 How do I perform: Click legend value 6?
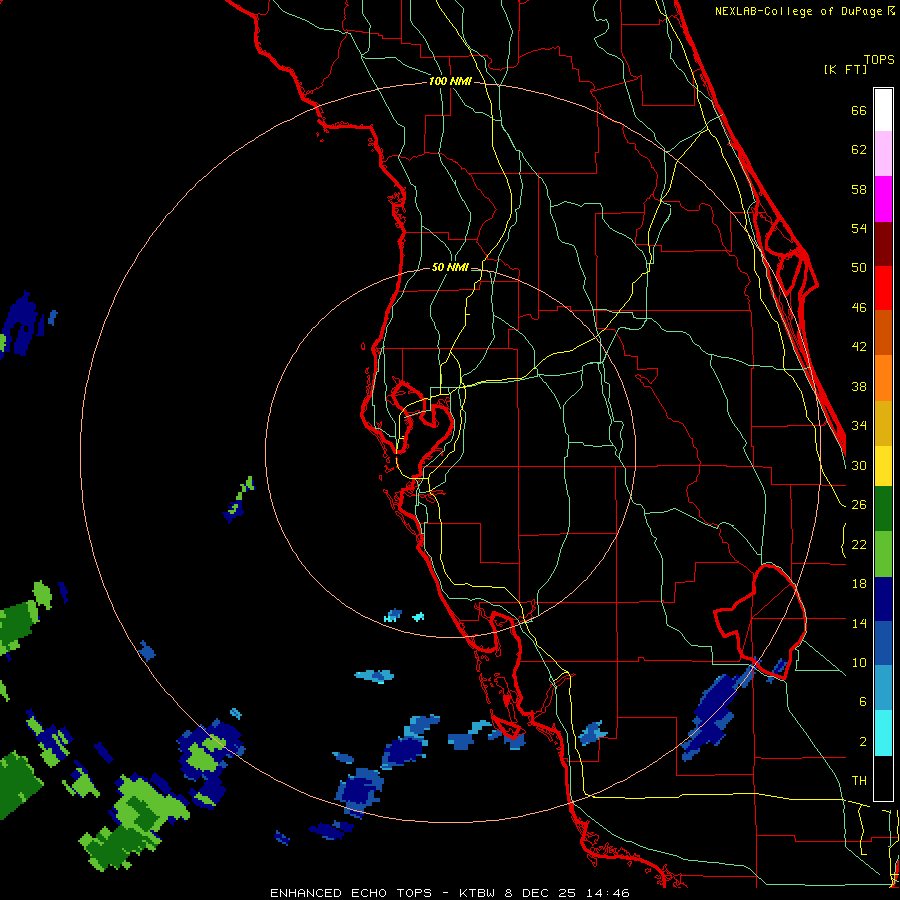863,702
